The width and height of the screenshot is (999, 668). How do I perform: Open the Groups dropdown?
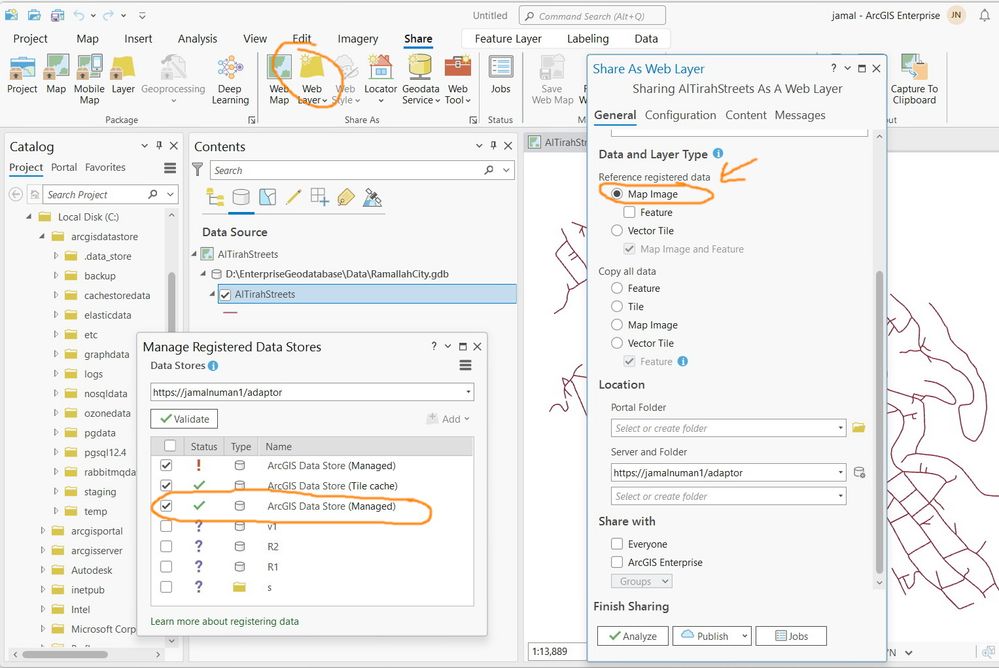tap(642, 581)
